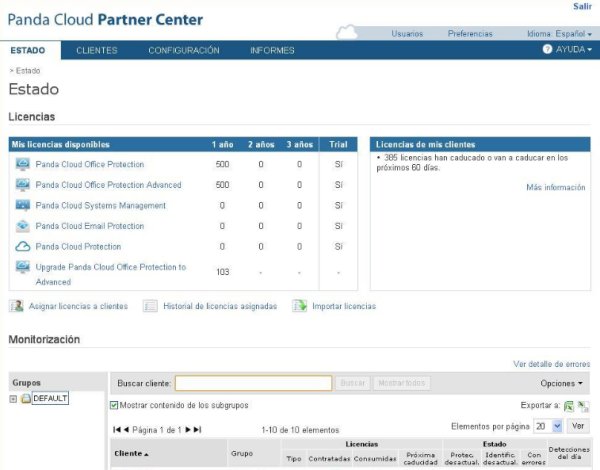
Task: Click the Próxima caducidad column header
Action: coord(421,459)
